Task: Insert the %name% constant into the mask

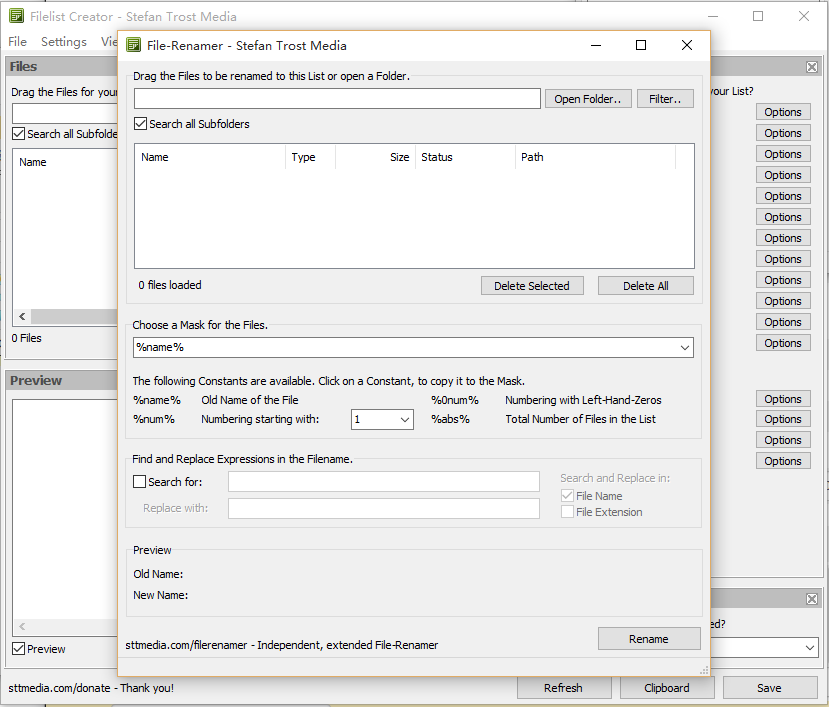Action: 156,400
